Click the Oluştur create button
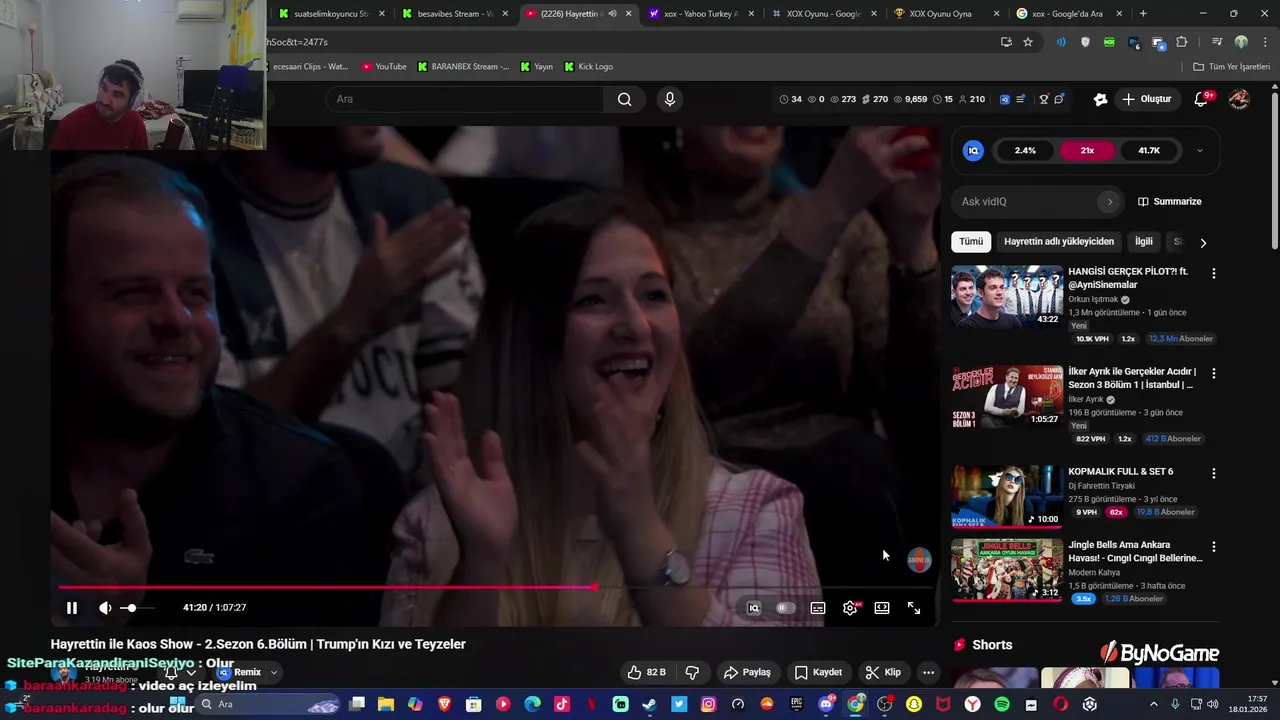Viewport: 1280px width, 720px height. tap(1146, 99)
